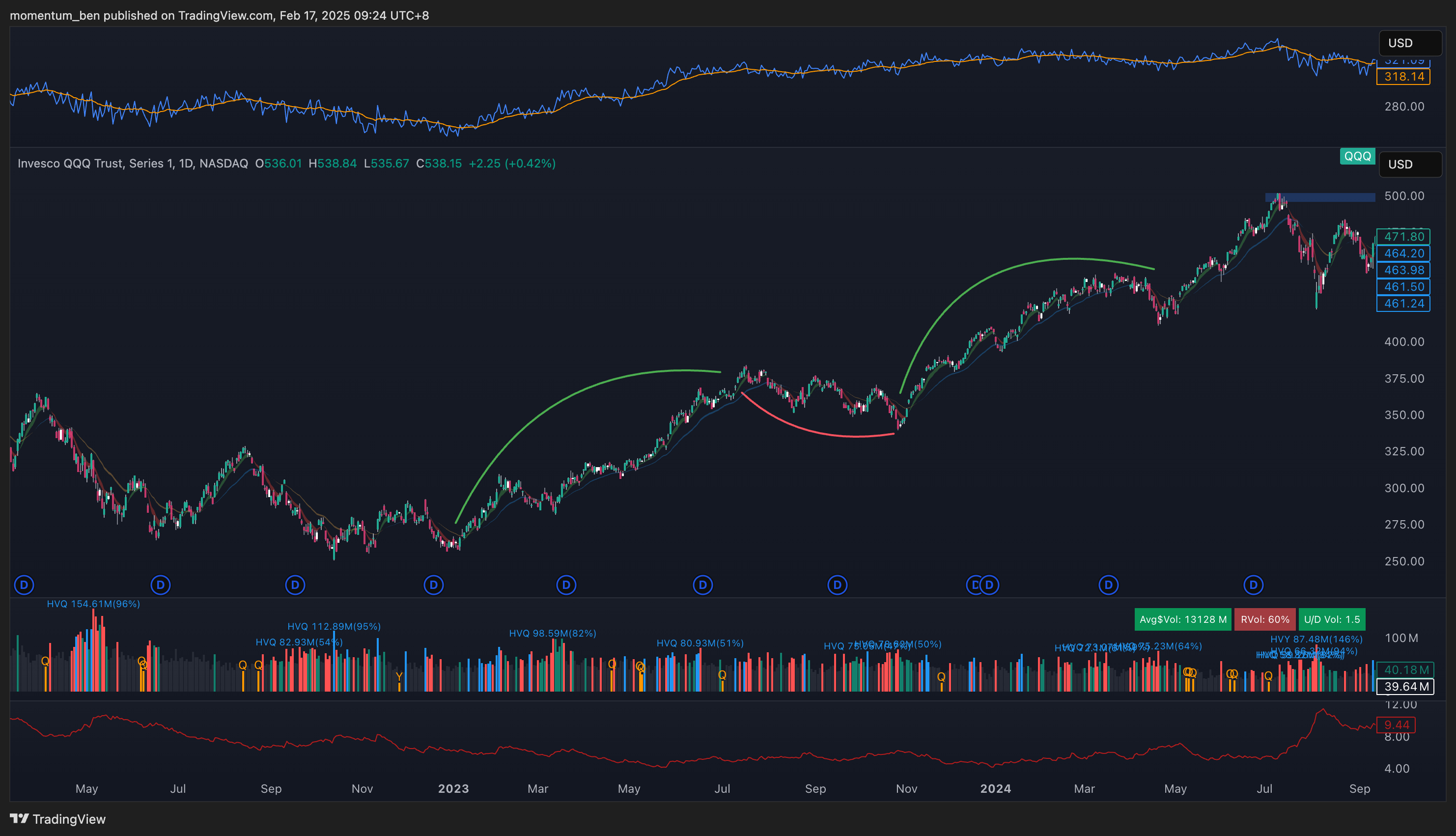Click the TradingView logo at bottom left
Image resolution: width=1456 pixels, height=836 pixels.
(57, 819)
